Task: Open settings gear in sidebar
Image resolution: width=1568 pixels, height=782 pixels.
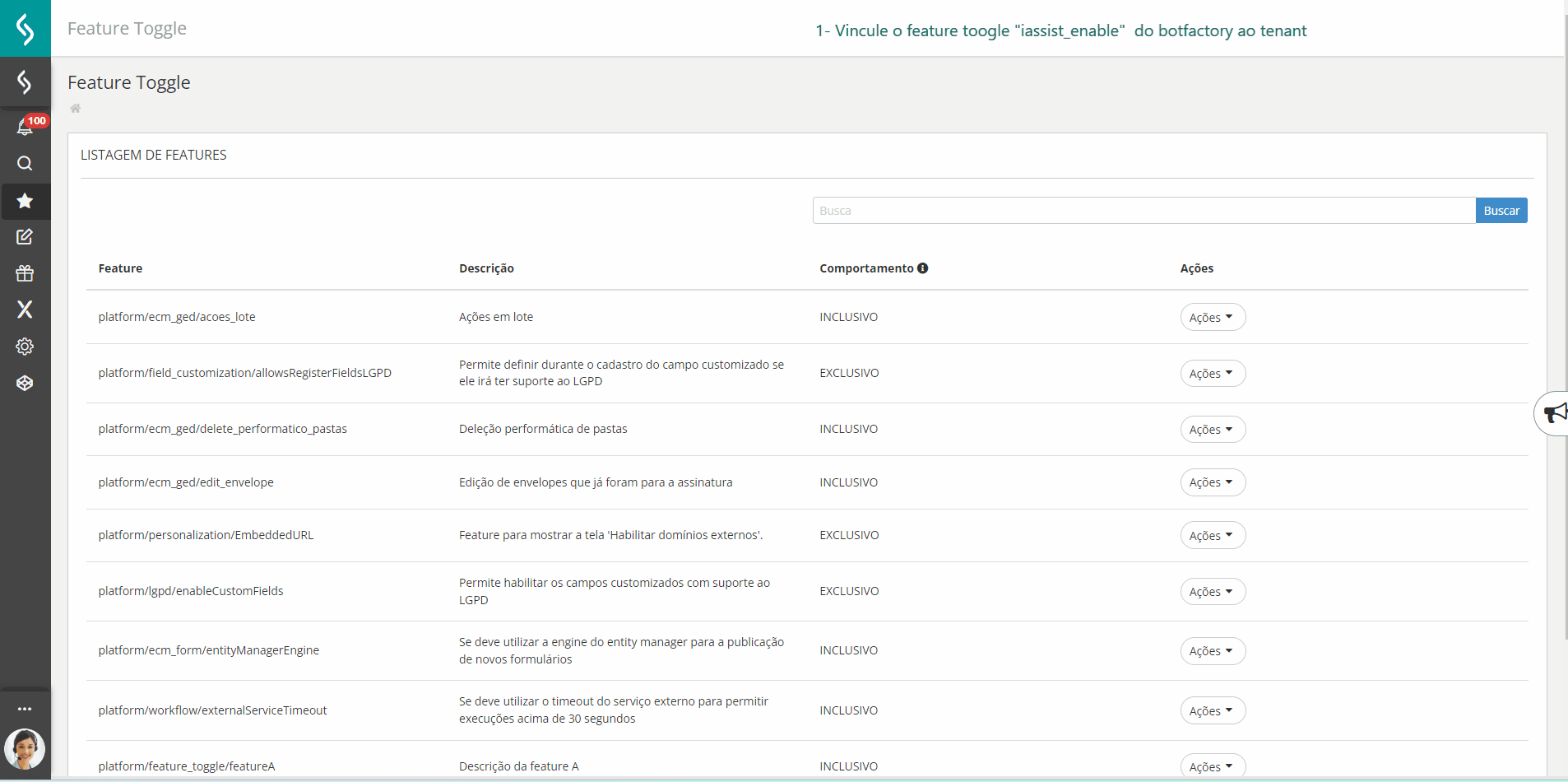Action: tap(25, 347)
